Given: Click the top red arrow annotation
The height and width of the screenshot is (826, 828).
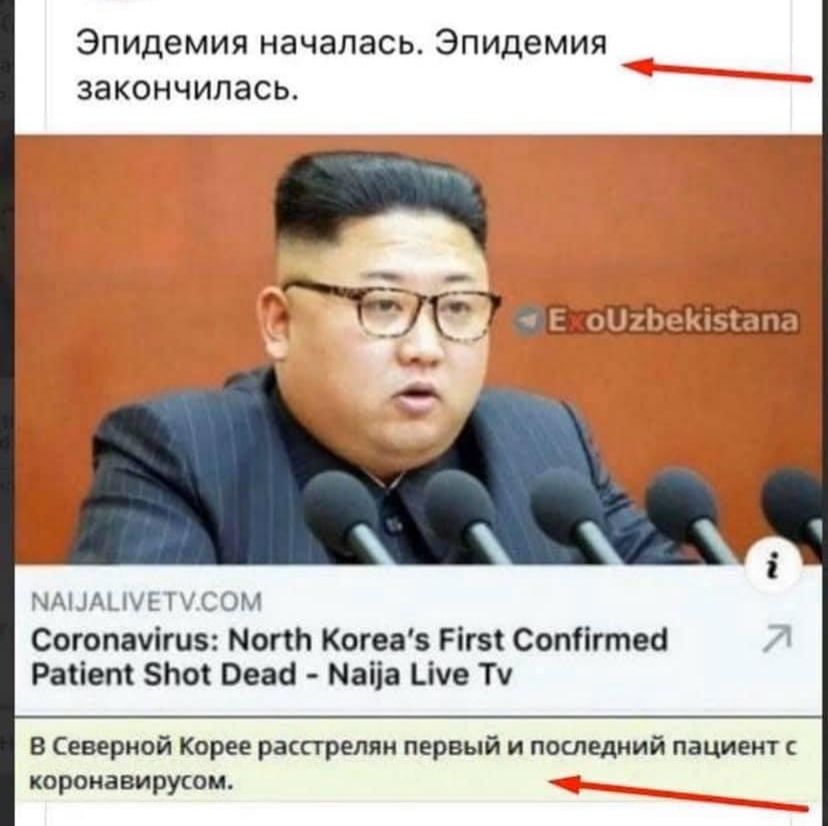Looking at the screenshot, I should click(x=717, y=70).
